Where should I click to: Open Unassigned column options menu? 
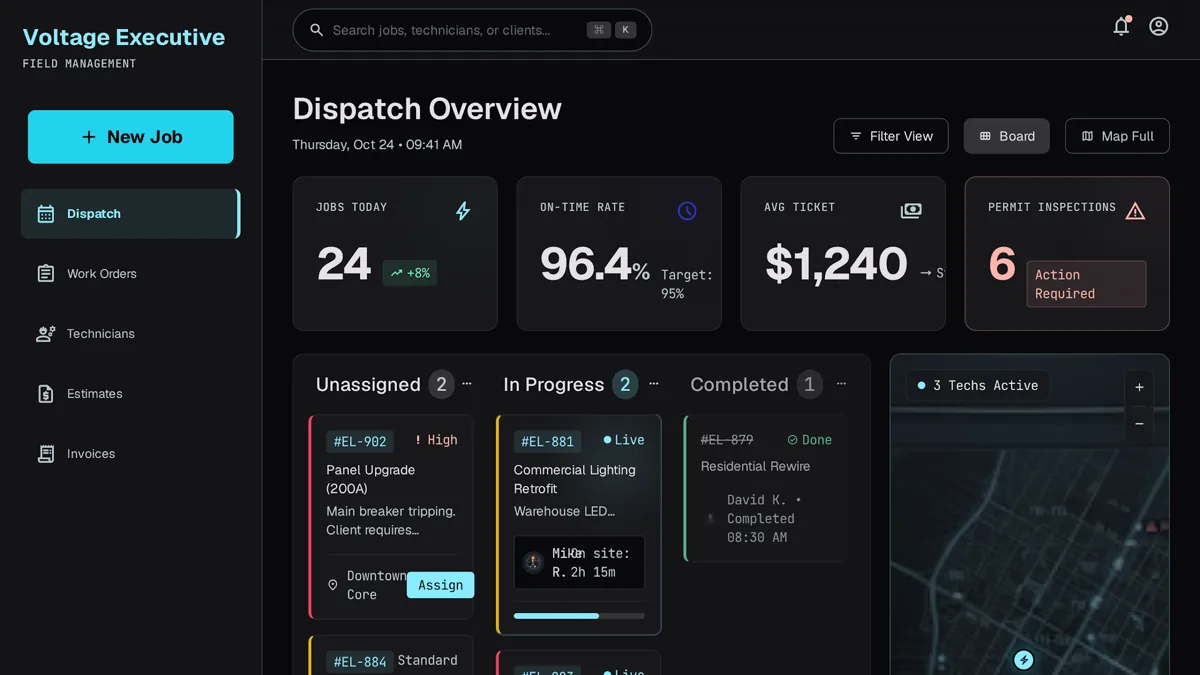coord(466,384)
